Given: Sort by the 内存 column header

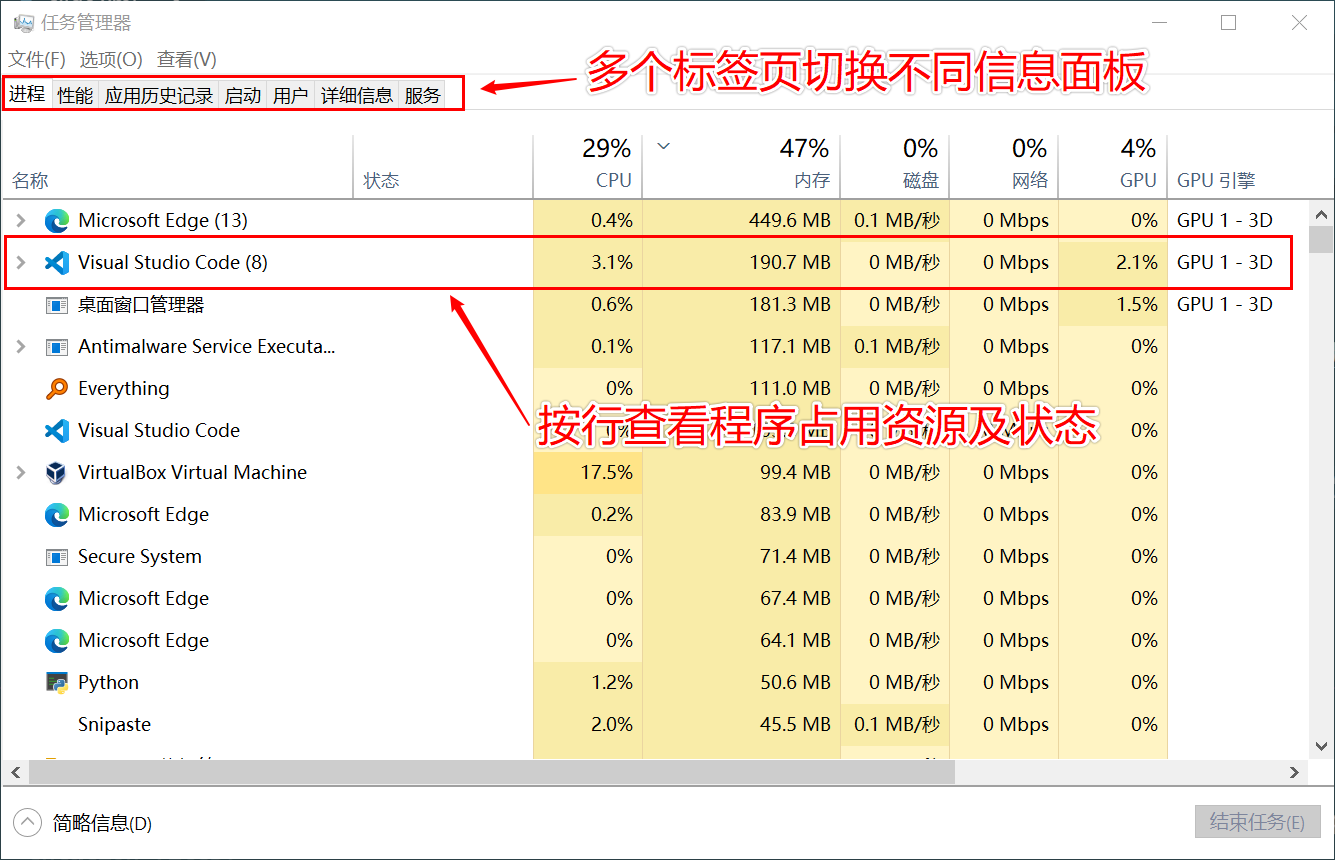Looking at the screenshot, I should click(x=742, y=166).
